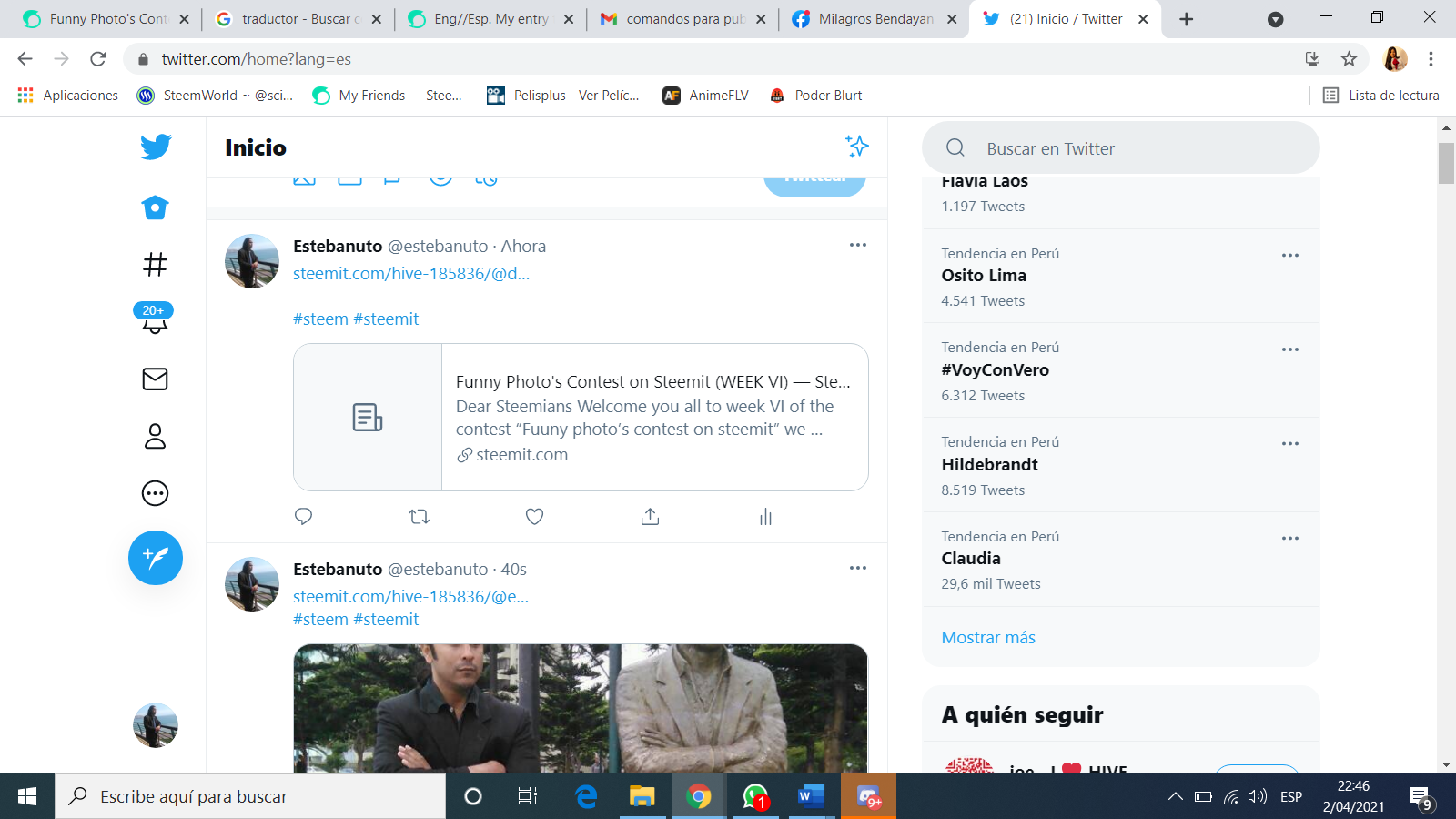Open the Twitter bird home logo
This screenshot has height=819, width=1456.
[x=156, y=147]
